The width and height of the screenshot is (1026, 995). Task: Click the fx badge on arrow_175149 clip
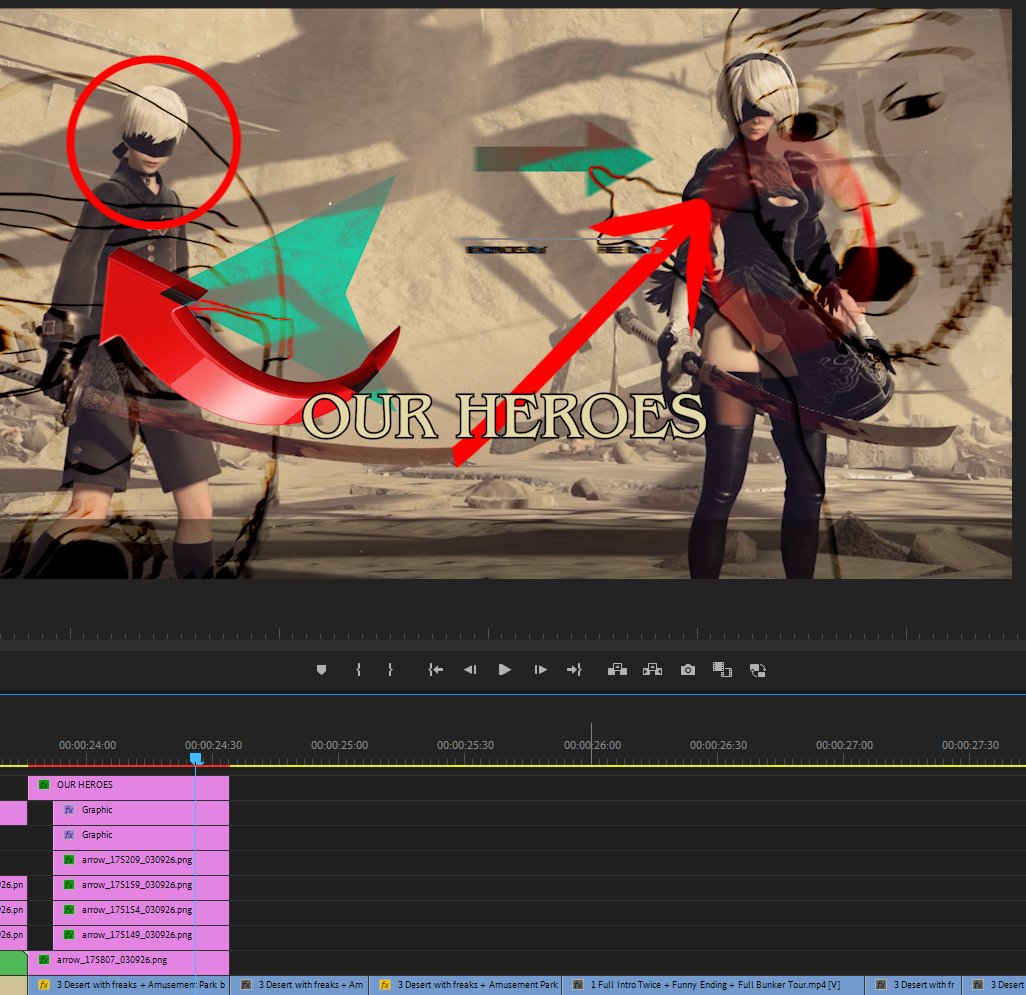(x=69, y=935)
